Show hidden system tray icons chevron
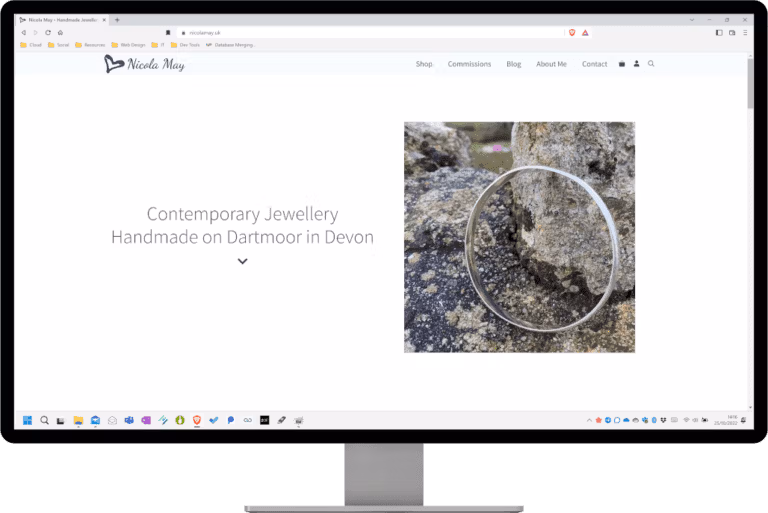The width and height of the screenshot is (768, 513). [x=589, y=420]
